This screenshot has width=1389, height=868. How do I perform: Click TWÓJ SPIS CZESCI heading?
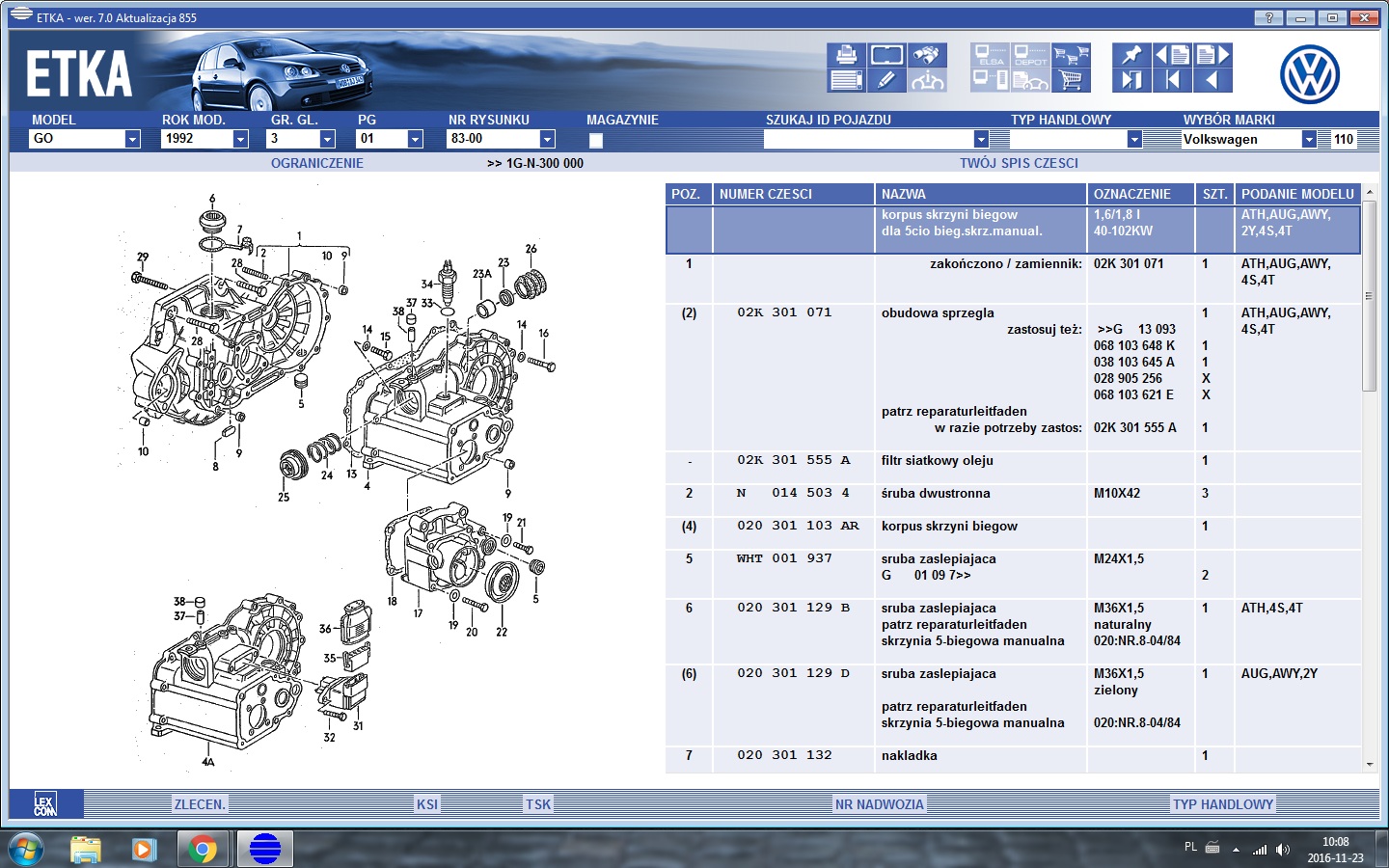pos(1019,163)
